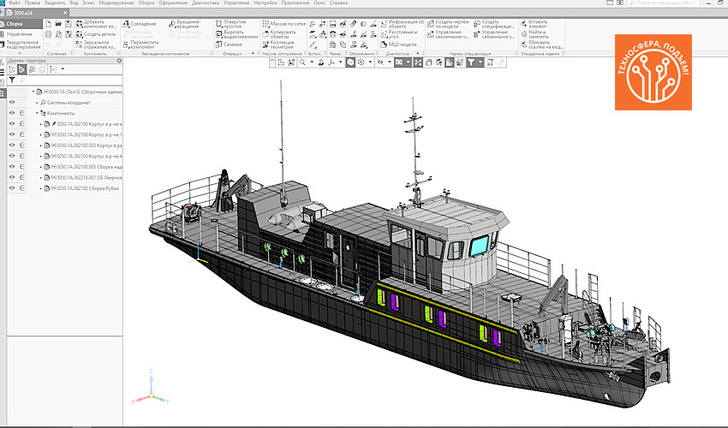Viewport: 728px width, 428px height.
Task: Expand the Системы координат tree node
Action: [37, 102]
